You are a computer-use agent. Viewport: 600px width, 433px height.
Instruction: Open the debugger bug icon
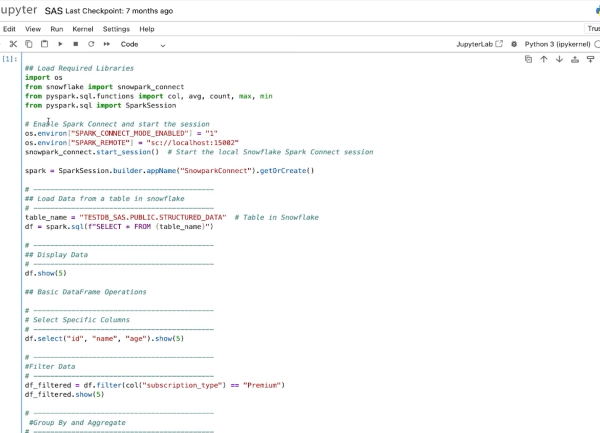click(x=514, y=44)
